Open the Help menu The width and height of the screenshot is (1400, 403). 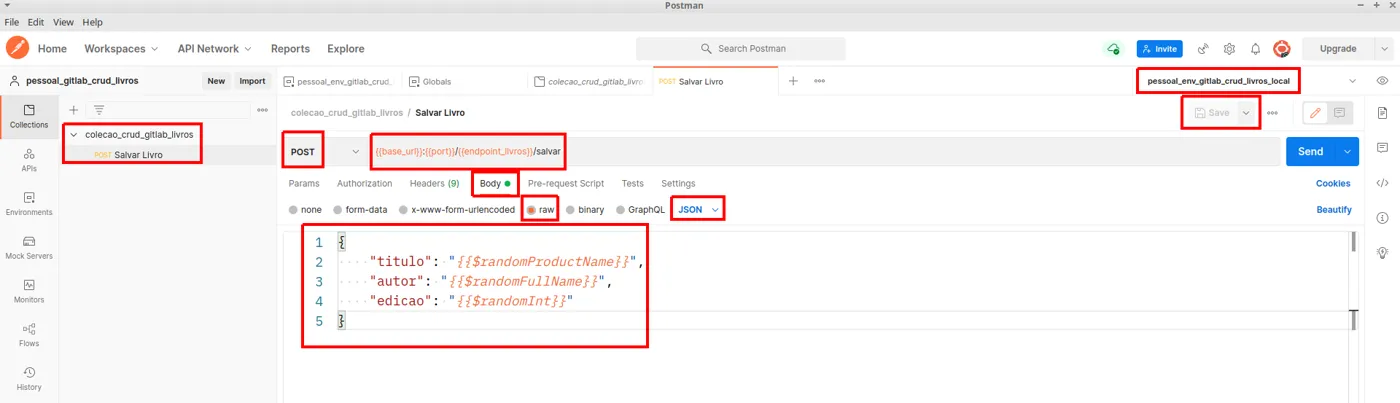coord(92,22)
